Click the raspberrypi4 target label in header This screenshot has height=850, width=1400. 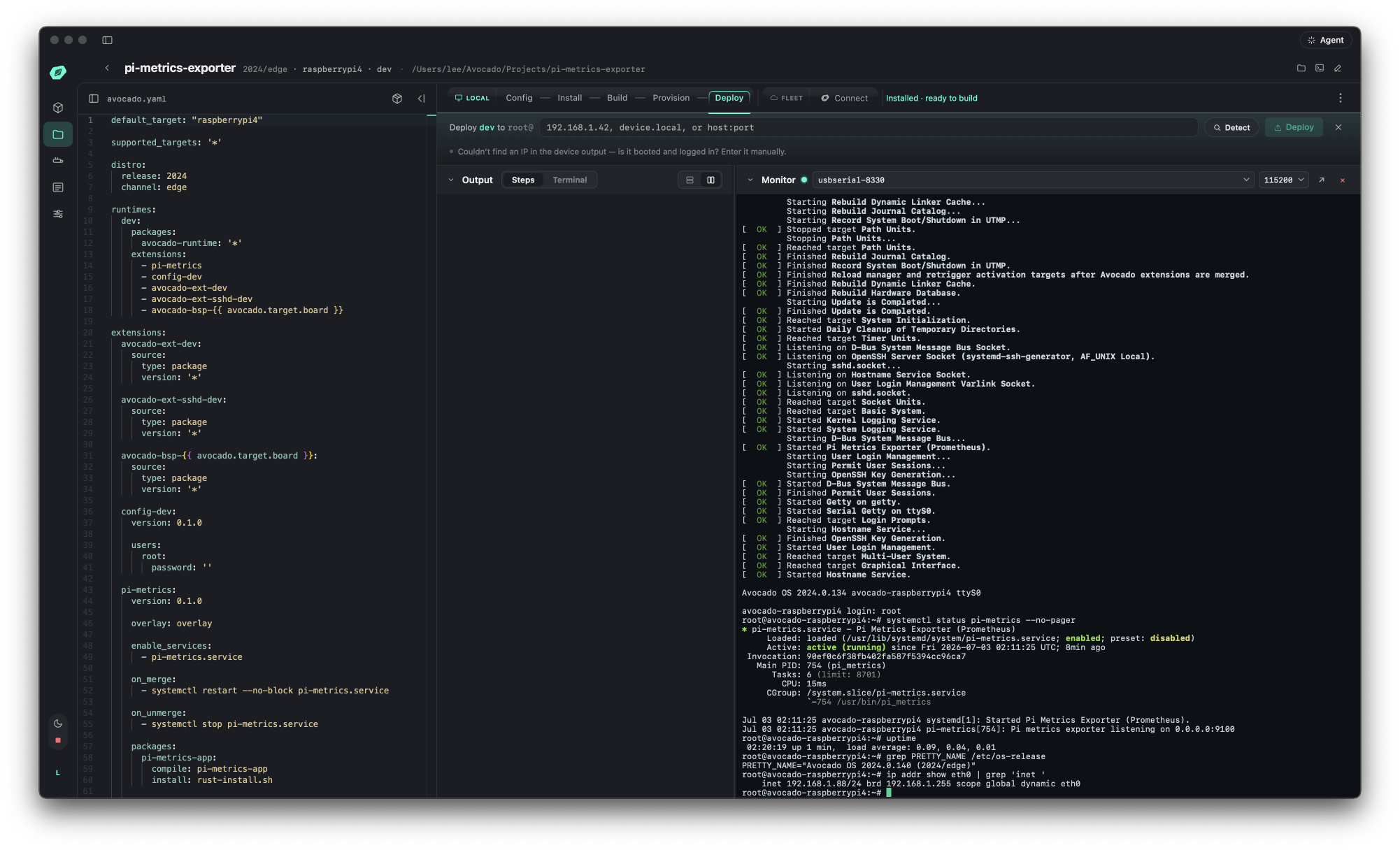point(332,69)
